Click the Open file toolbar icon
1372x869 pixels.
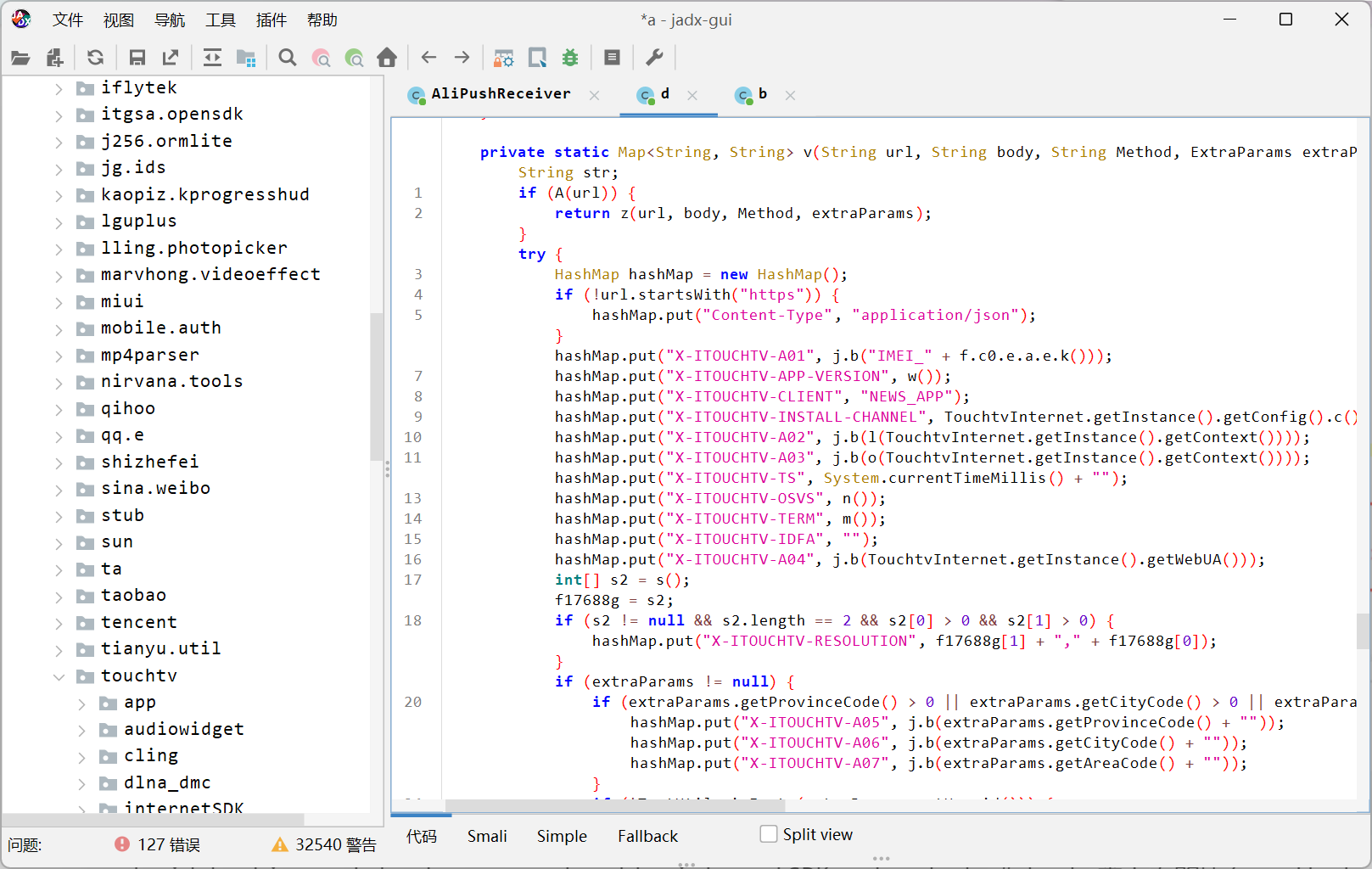point(20,58)
